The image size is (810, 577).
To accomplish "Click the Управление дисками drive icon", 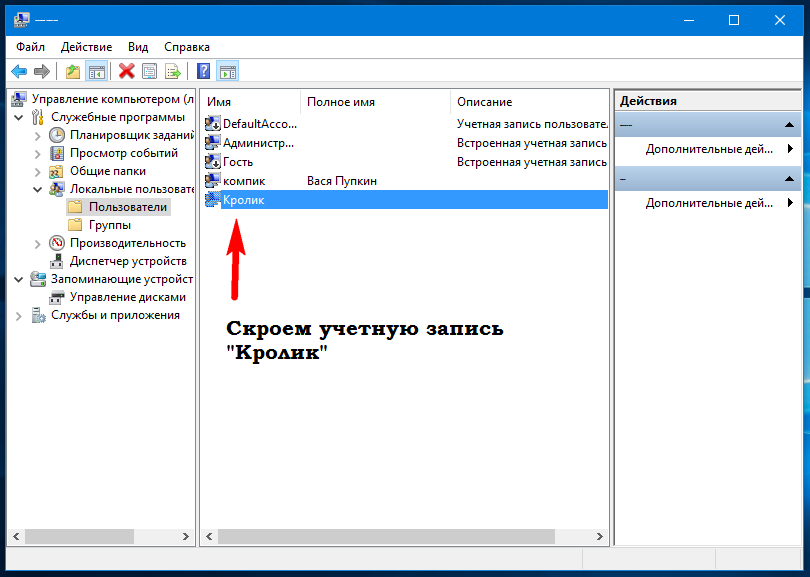I will pyautogui.click(x=57, y=297).
